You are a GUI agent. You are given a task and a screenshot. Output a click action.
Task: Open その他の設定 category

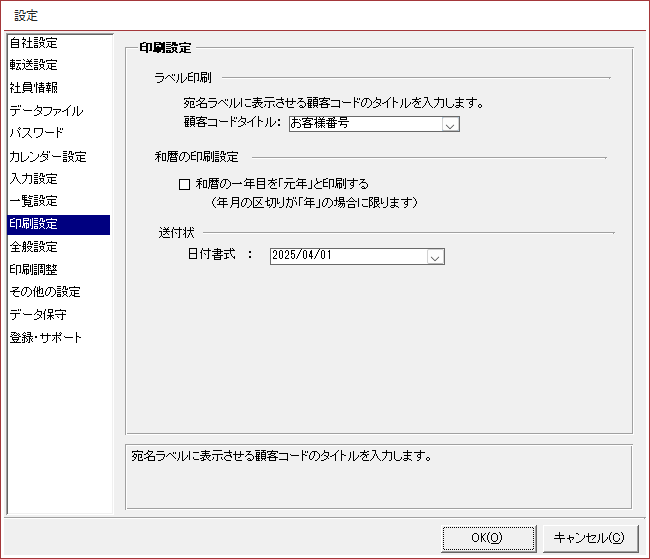pyautogui.click(x=45, y=292)
